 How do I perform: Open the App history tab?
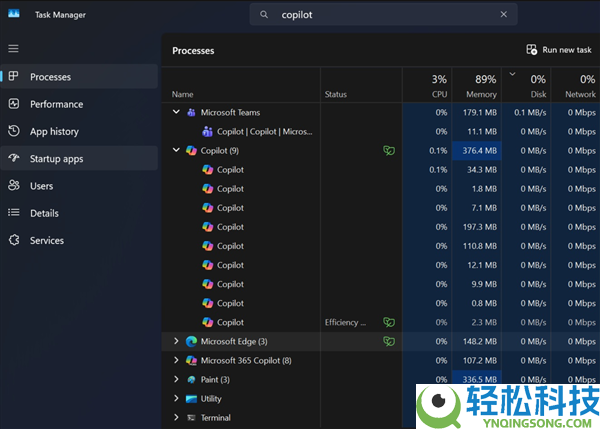click(79, 131)
